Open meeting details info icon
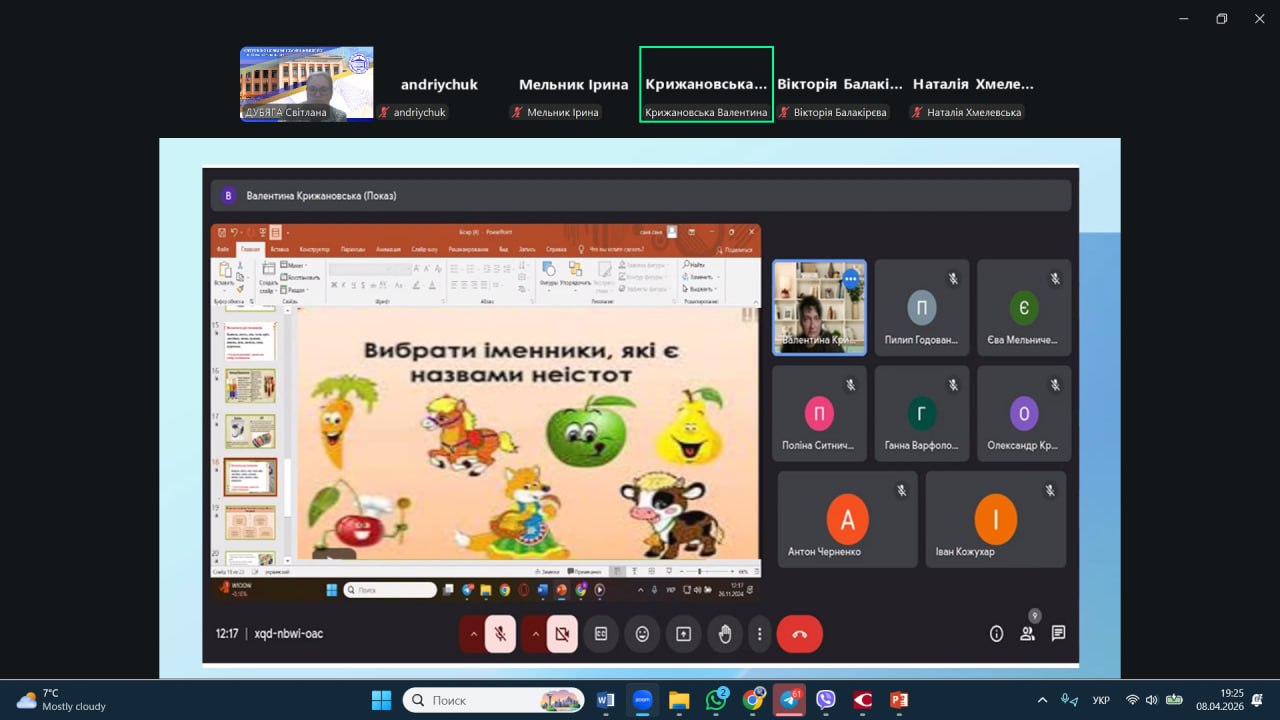1280x720 pixels. (996, 633)
